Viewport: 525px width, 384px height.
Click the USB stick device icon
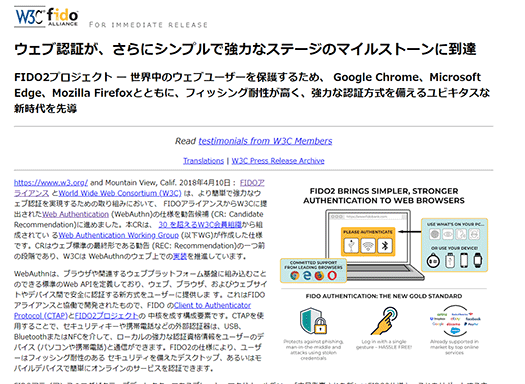coord(450,260)
